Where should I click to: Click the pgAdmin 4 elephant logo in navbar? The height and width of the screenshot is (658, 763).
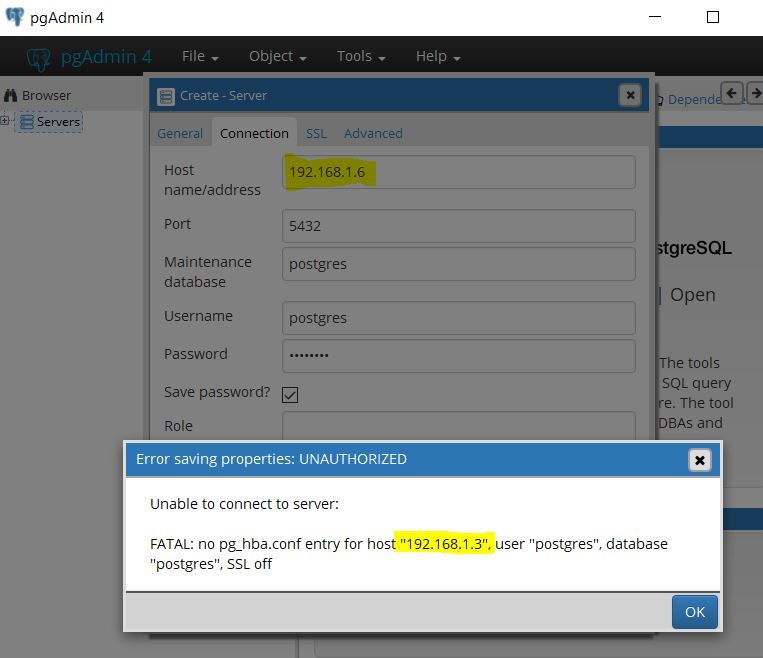[38, 59]
